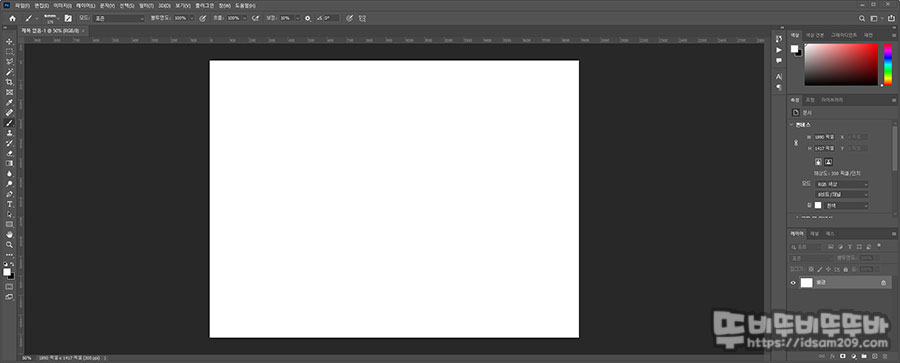Select the Hand tool
Viewport: 900px width, 363px height.
(x=9, y=234)
